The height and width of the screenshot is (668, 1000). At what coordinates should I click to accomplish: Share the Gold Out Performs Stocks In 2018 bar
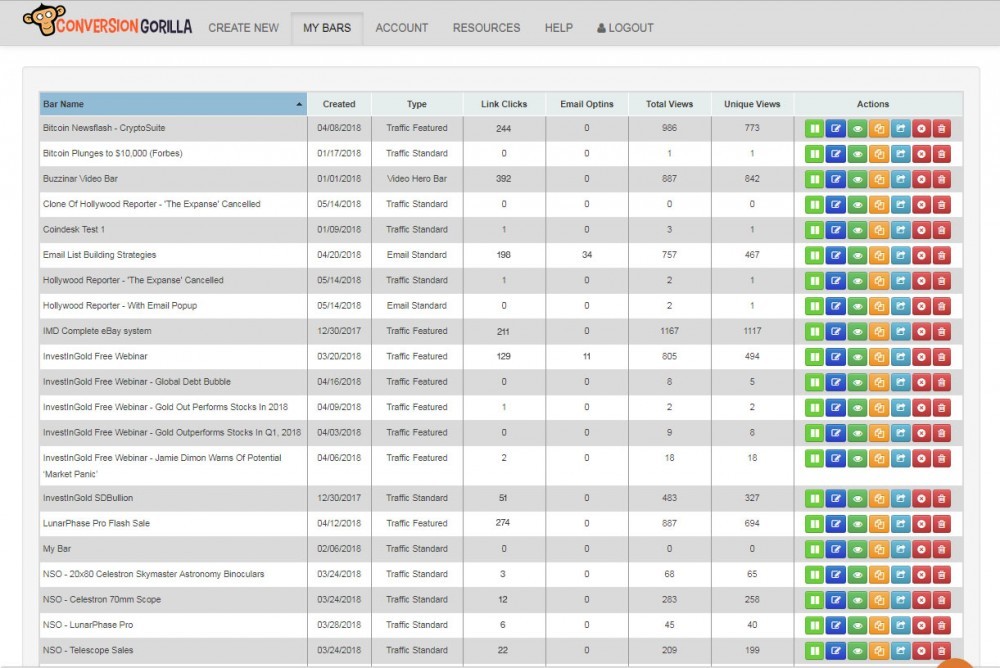900,408
